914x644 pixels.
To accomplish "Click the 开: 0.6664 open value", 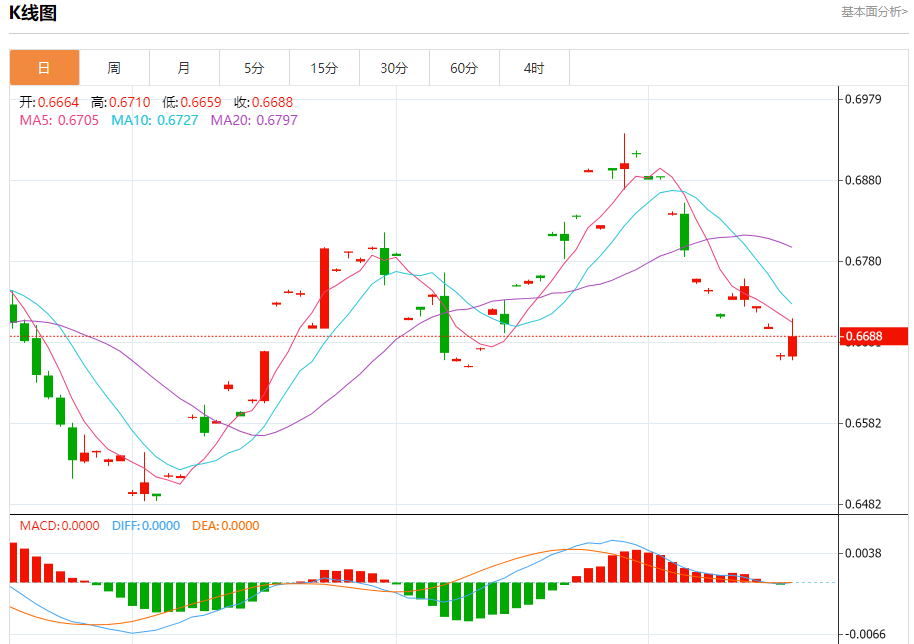I will pos(49,102).
